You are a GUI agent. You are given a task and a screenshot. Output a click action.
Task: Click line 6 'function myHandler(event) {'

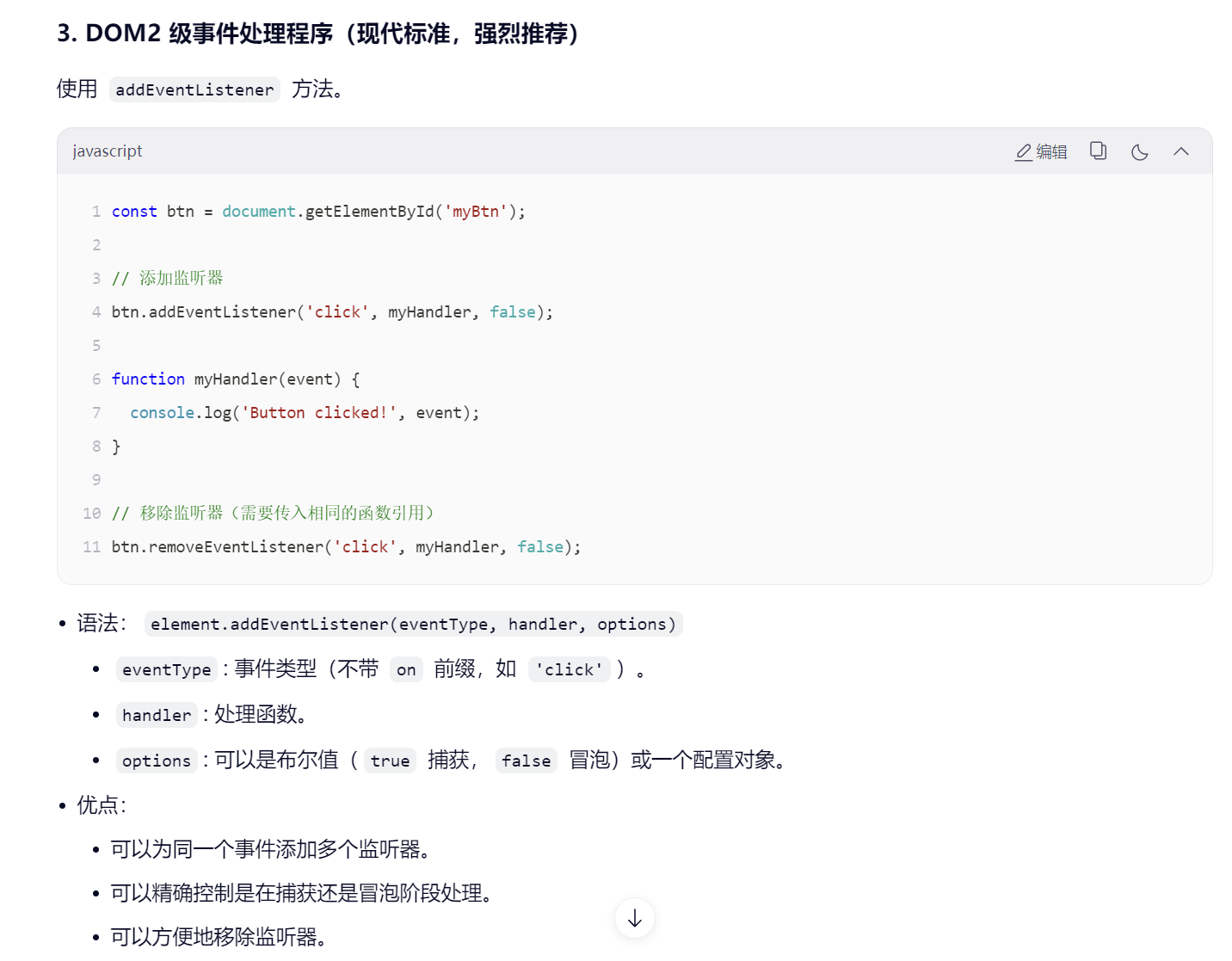[236, 379]
